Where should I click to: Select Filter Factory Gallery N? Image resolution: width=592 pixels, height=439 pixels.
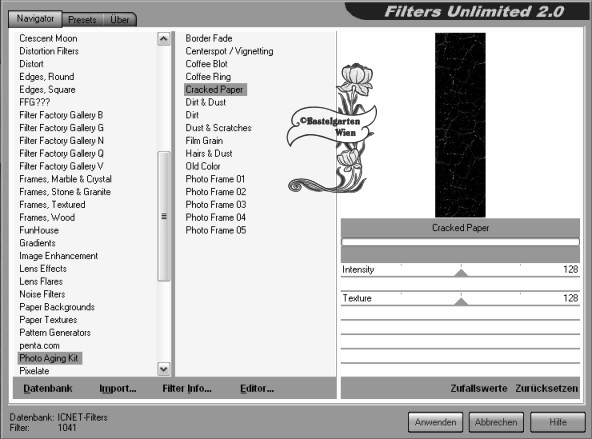[x=61, y=141]
